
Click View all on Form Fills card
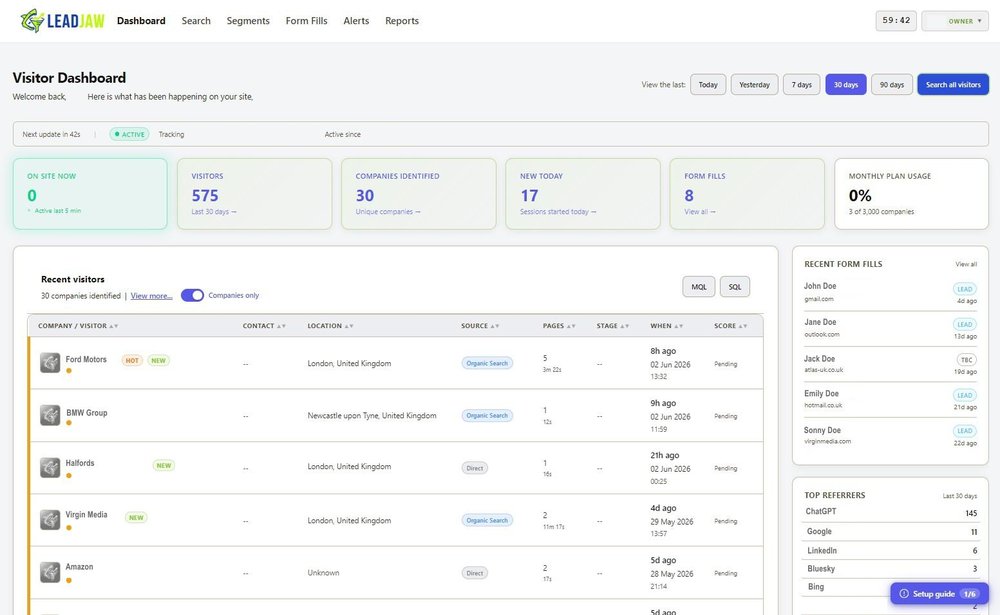click(x=700, y=212)
